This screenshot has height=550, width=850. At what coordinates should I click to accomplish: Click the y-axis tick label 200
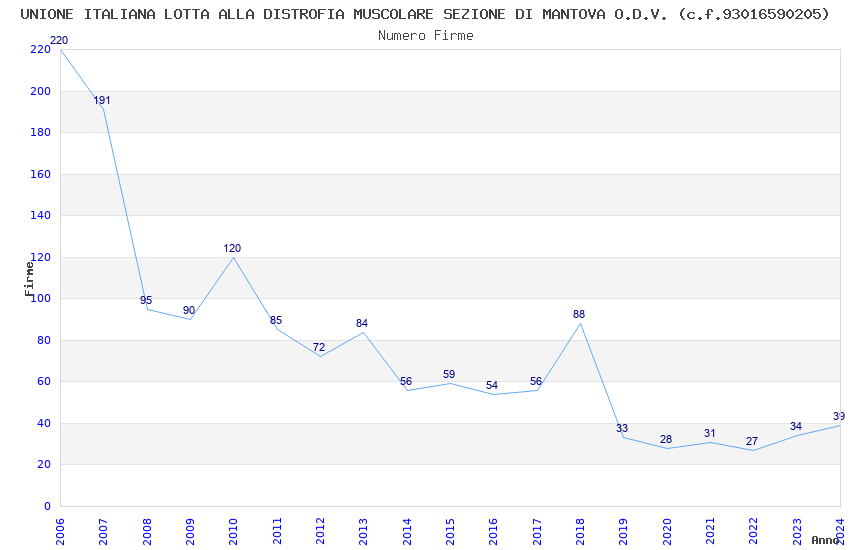pyautogui.click(x=41, y=91)
